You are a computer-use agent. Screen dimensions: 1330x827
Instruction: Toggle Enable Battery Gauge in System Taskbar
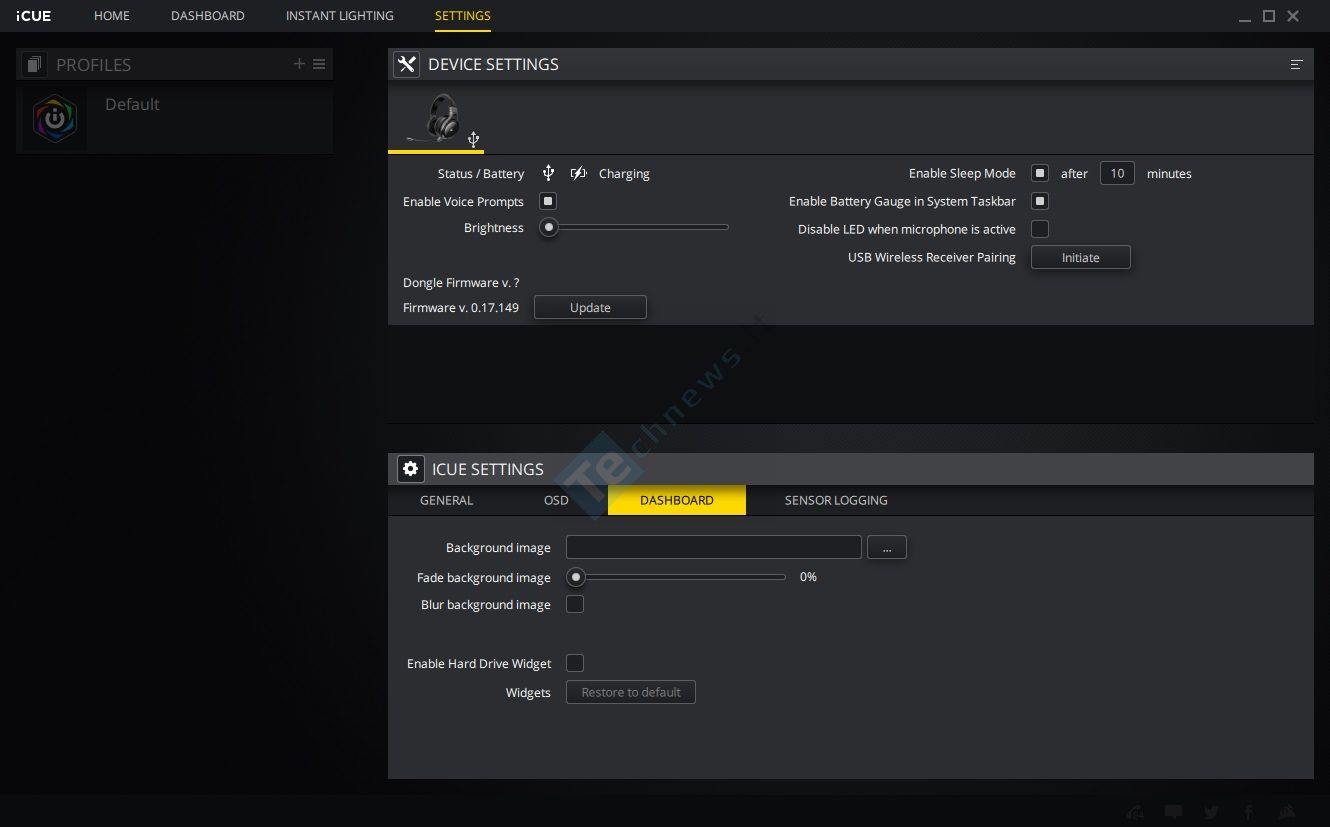click(1040, 201)
